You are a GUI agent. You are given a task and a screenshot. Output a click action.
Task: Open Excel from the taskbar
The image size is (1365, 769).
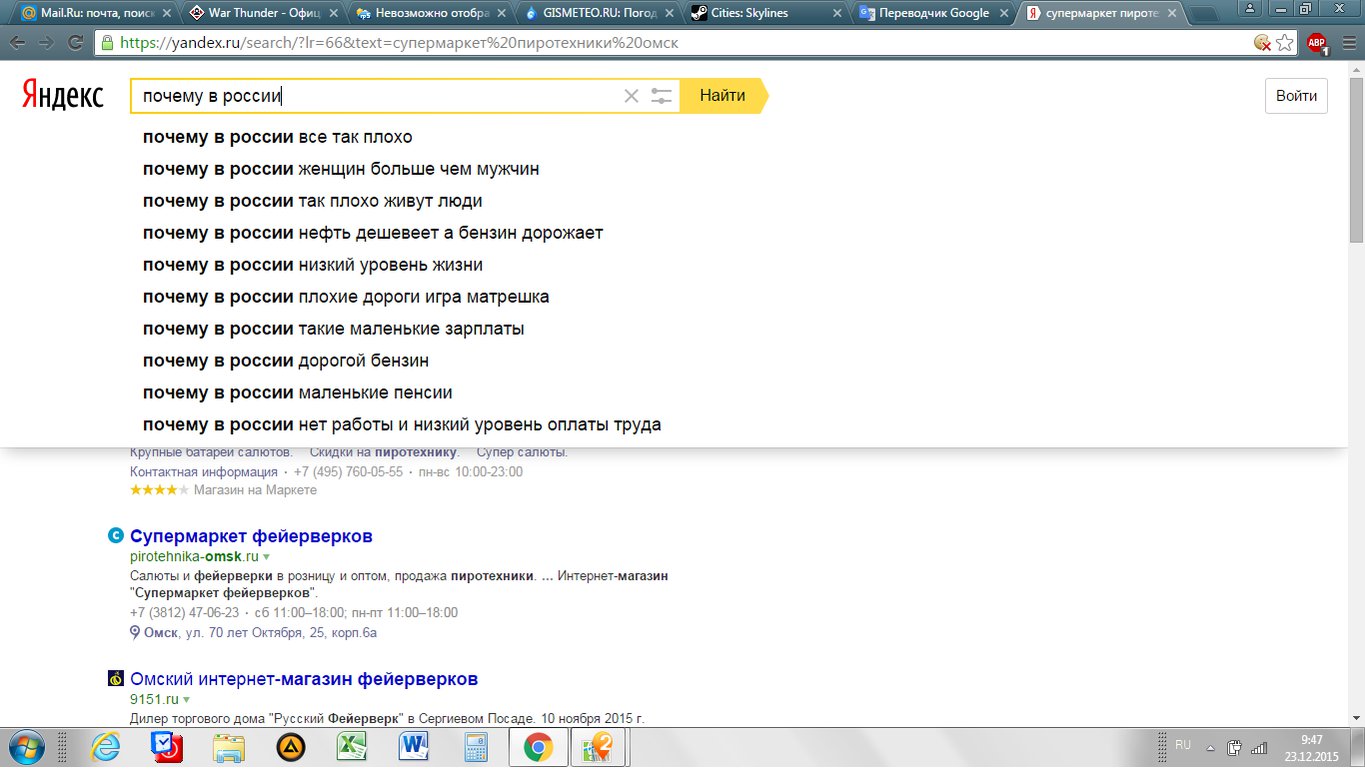click(x=351, y=747)
